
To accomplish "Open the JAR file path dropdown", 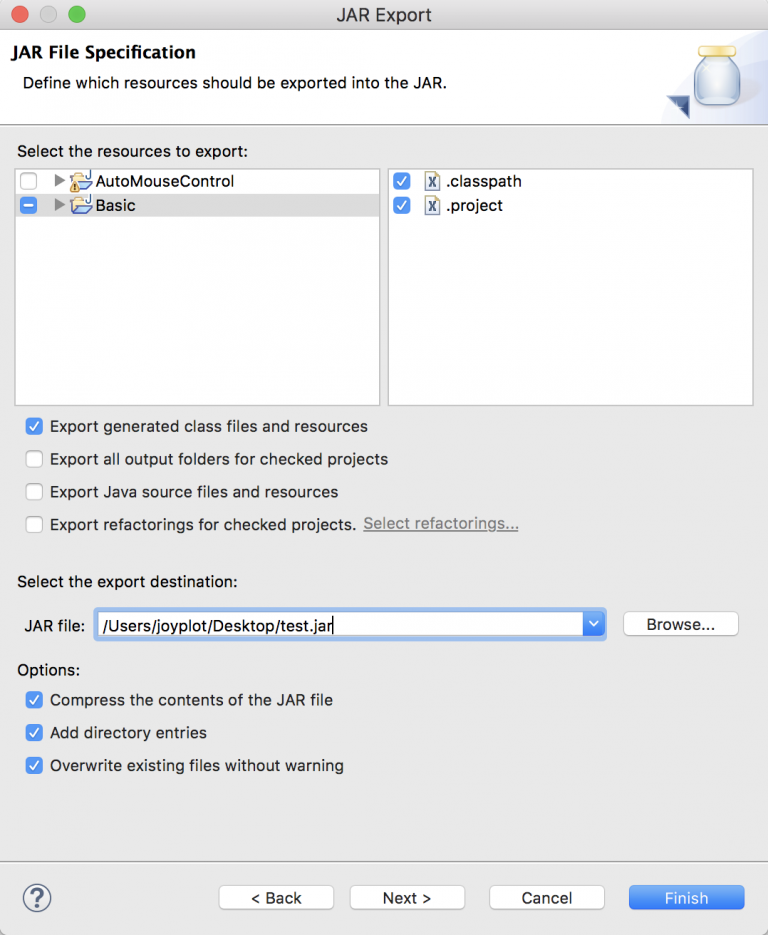I will coord(594,624).
